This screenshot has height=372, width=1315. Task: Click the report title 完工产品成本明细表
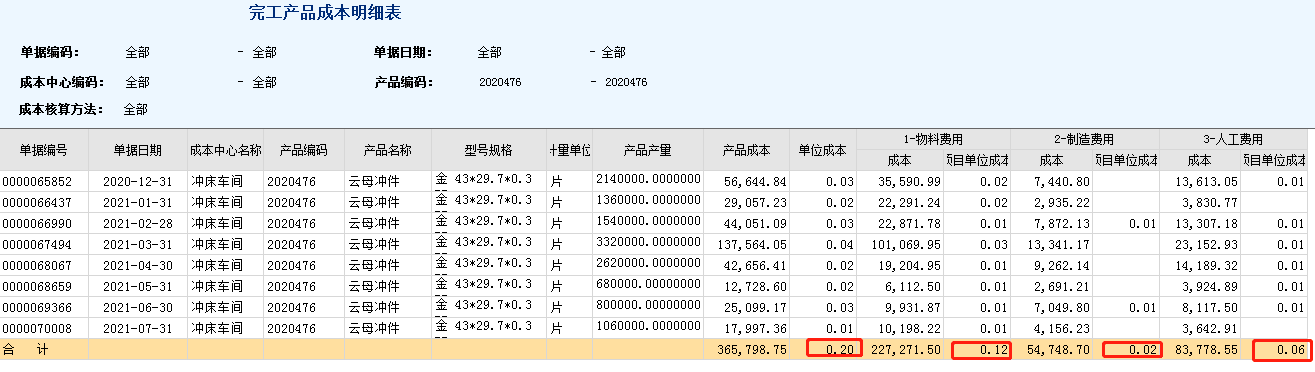tap(325, 14)
